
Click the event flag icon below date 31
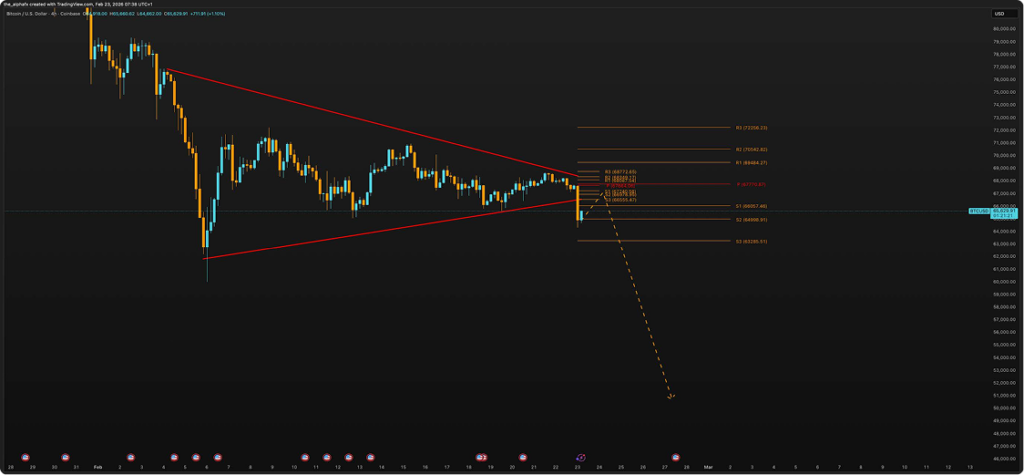pyautogui.click(x=66, y=455)
